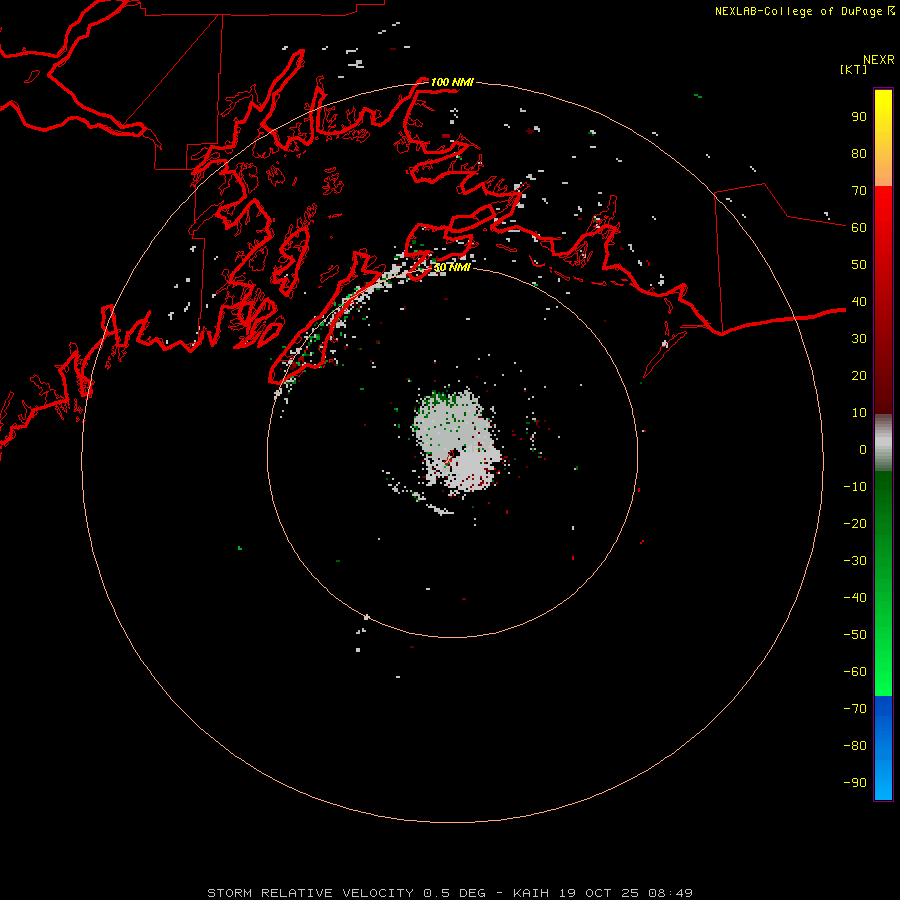Click the -30 value on the velocity scale

855,561
